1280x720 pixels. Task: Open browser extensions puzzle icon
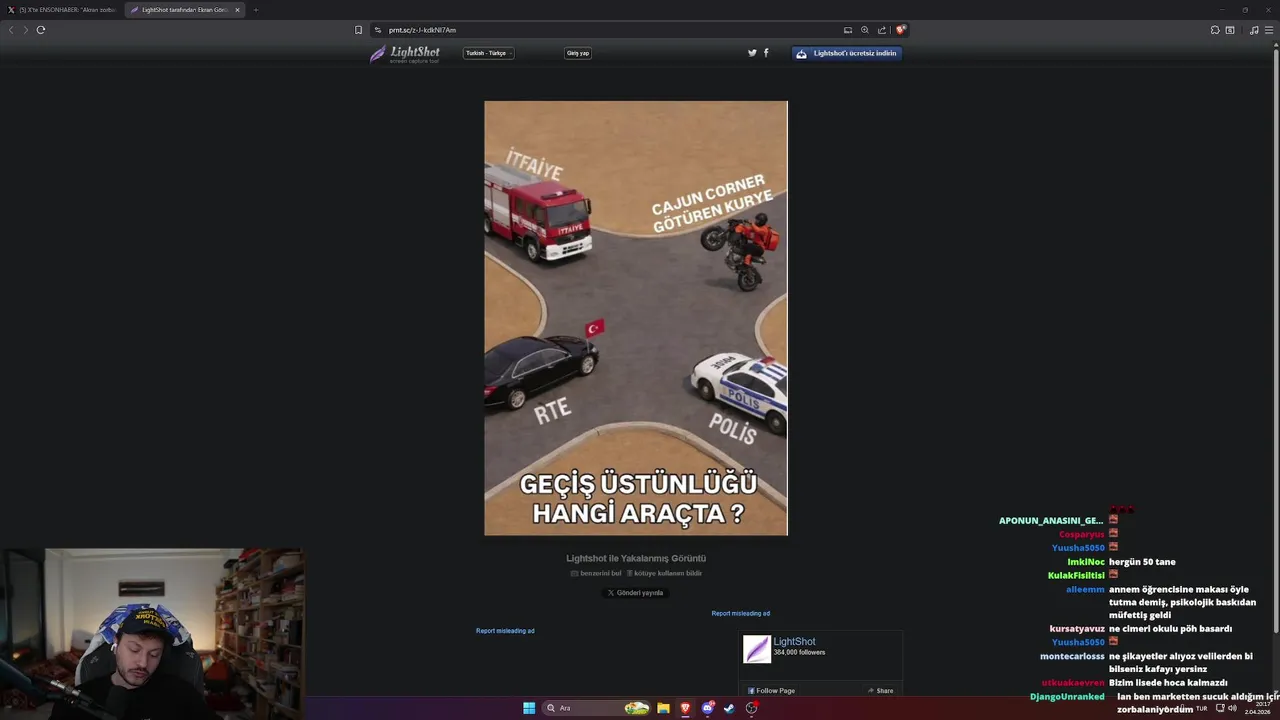pyautogui.click(x=1215, y=30)
